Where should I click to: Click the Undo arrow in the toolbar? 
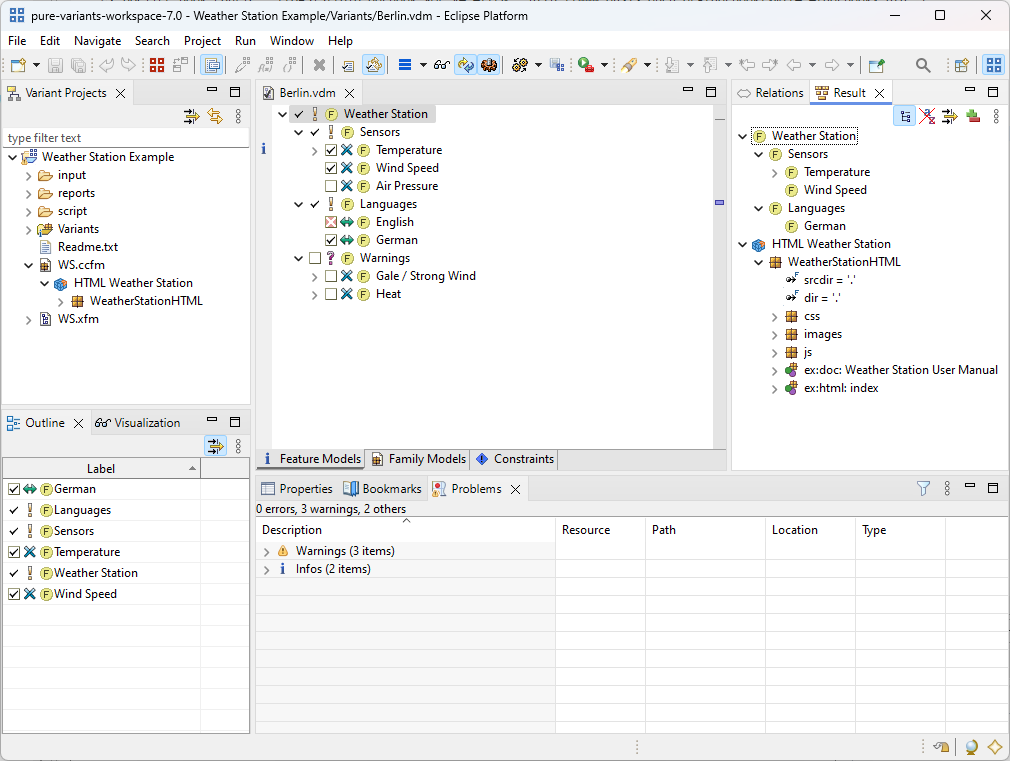click(x=106, y=64)
